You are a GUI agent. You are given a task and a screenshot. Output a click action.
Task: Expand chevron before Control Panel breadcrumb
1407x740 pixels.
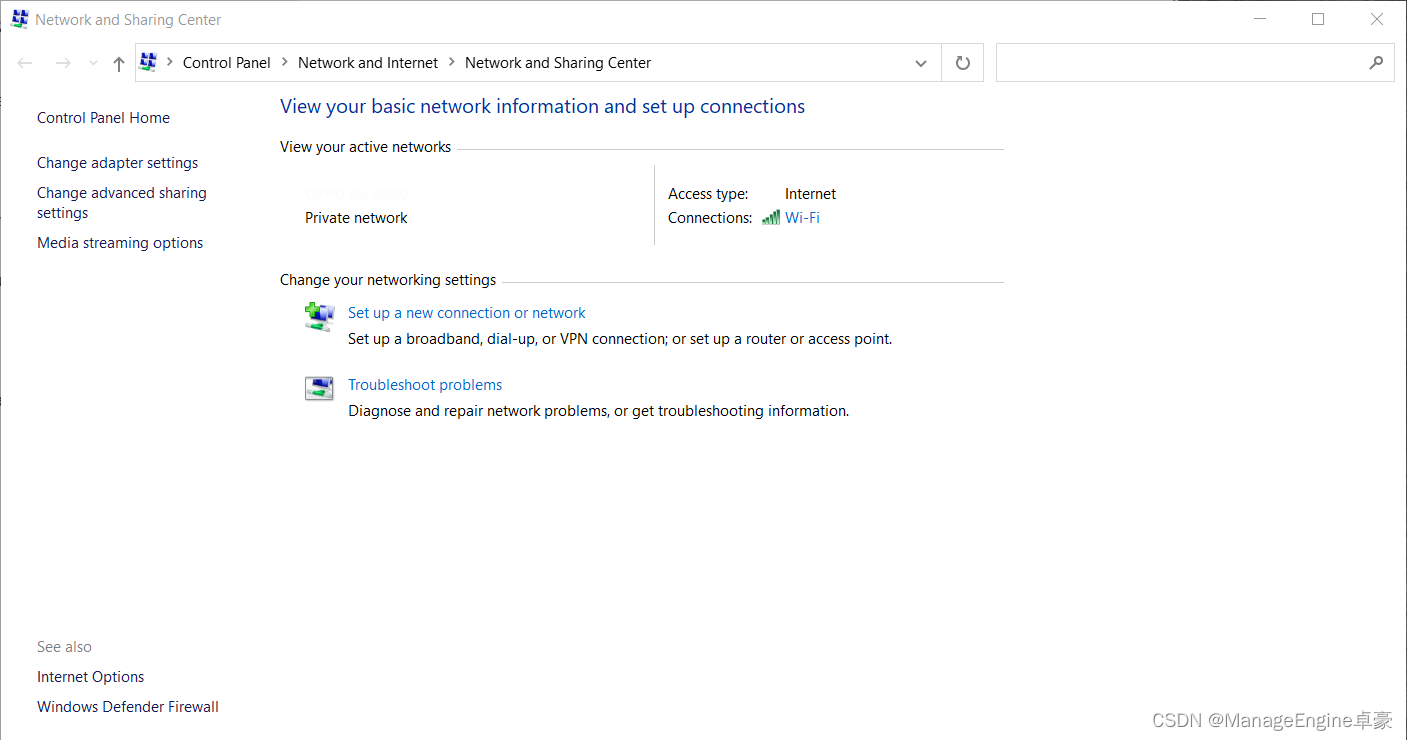coord(169,62)
